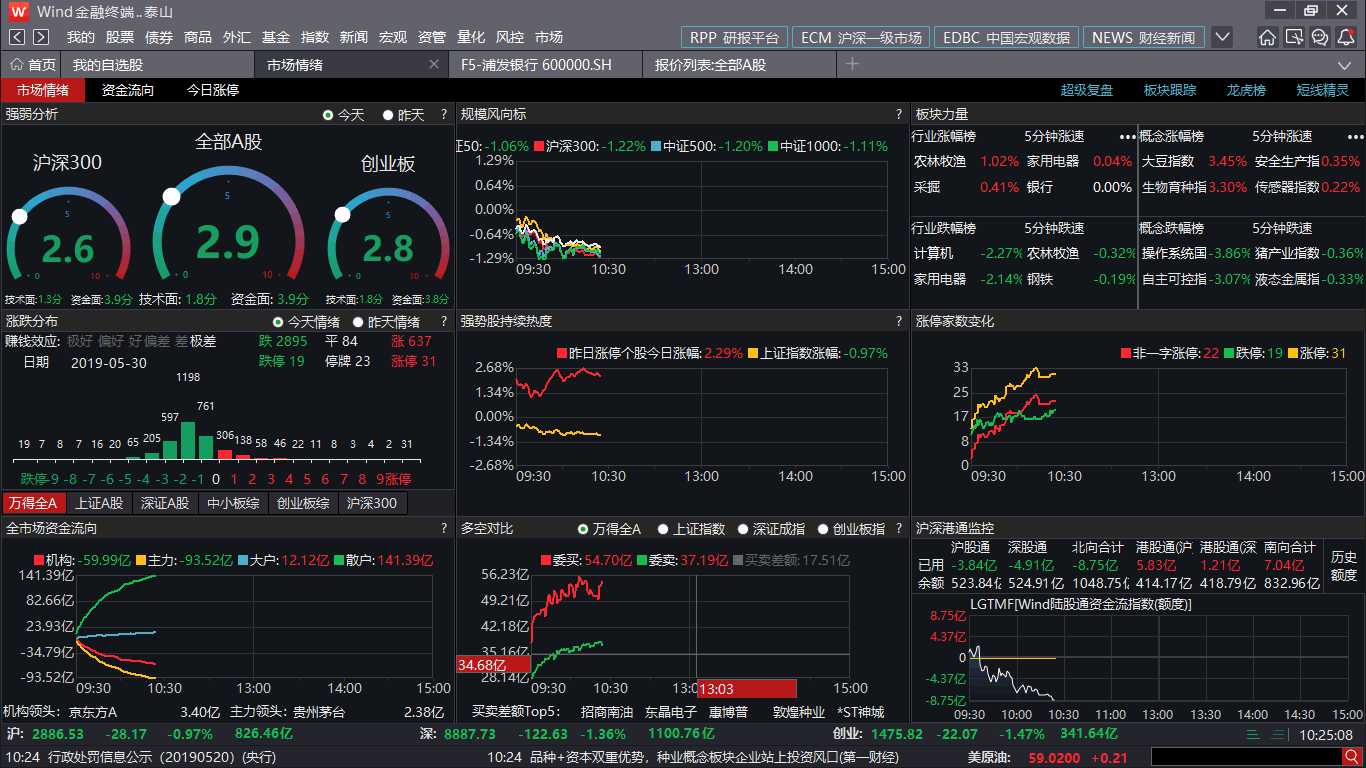The height and width of the screenshot is (768, 1366).
Task: Click the 创业板 gauge knob
Action: [342, 214]
